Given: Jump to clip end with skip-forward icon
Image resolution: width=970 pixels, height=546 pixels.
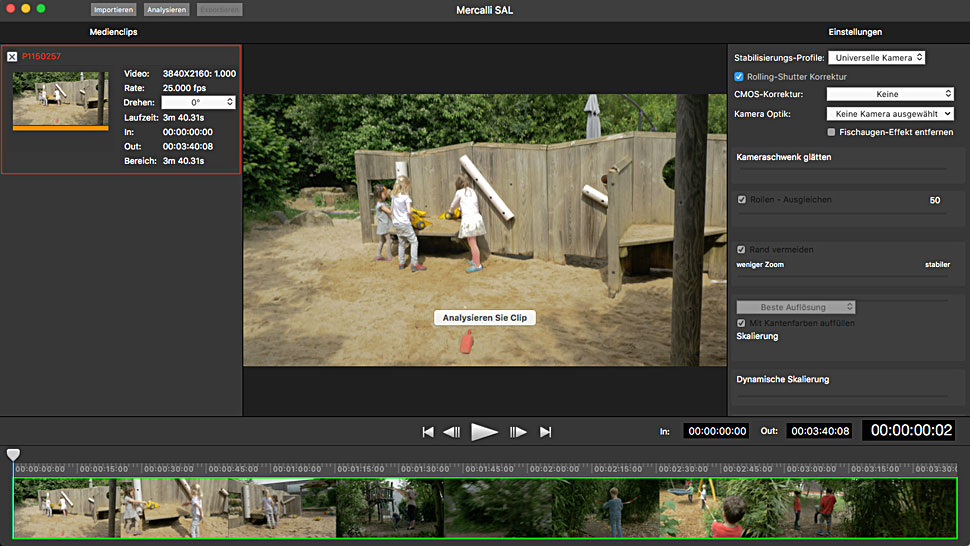Looking at the screenshot, I should pos(546,432).
